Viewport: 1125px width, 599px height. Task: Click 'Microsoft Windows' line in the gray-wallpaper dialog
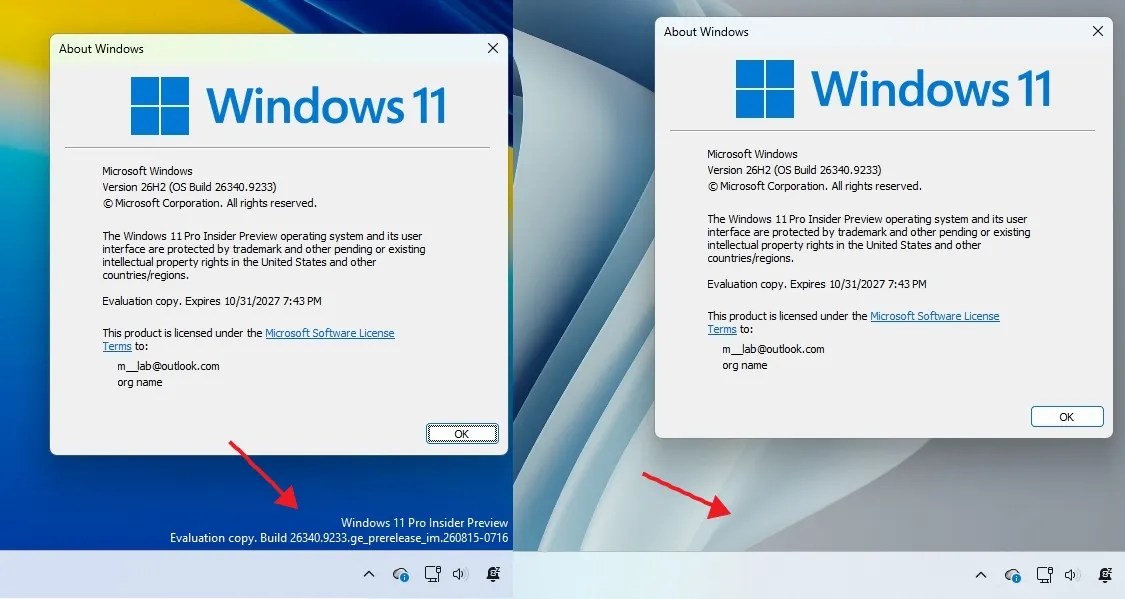[752, 154]
